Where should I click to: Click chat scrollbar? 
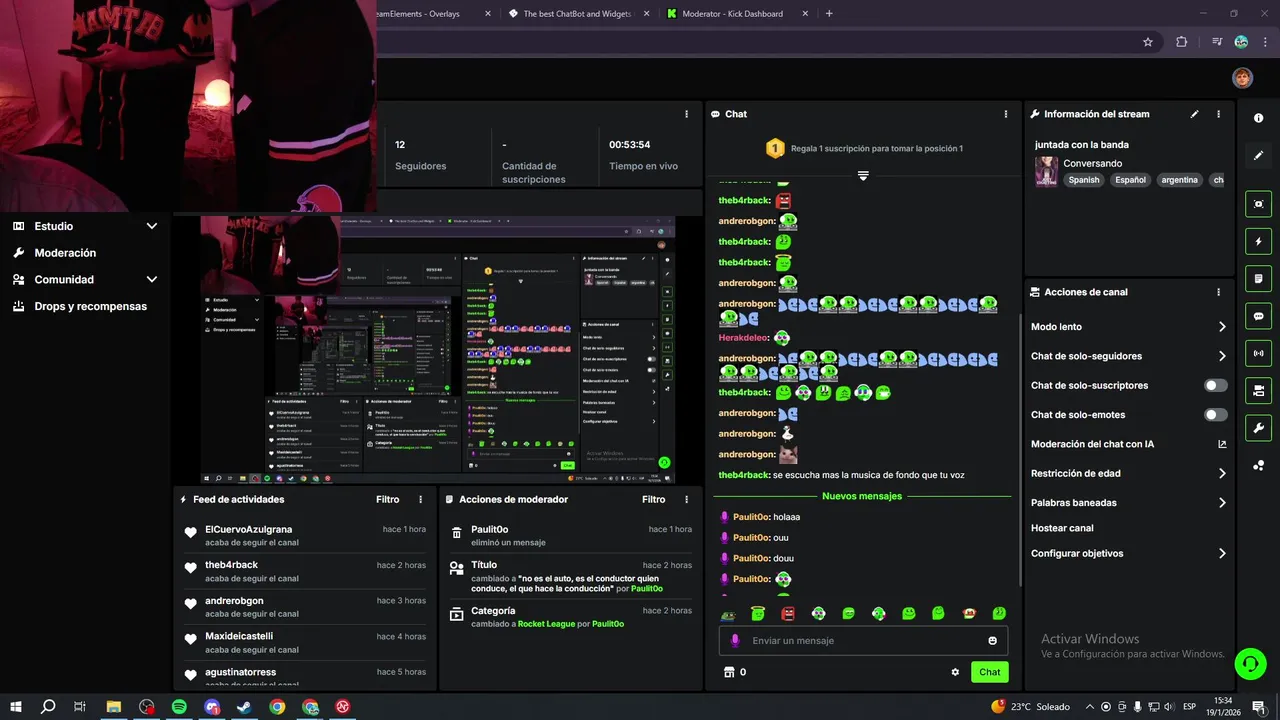point(1019,450)
